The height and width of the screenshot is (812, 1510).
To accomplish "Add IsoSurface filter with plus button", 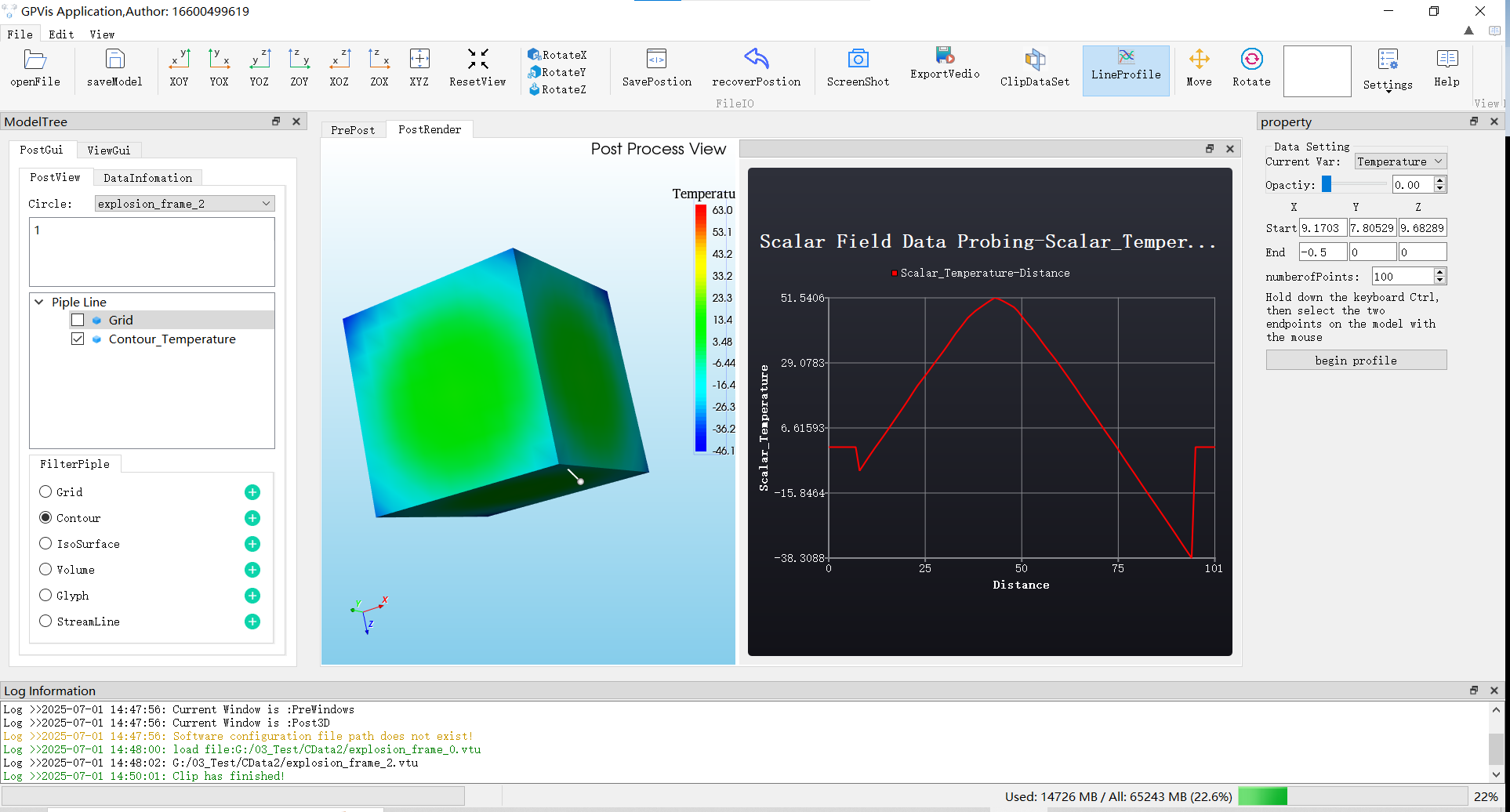I will (252, 544).
